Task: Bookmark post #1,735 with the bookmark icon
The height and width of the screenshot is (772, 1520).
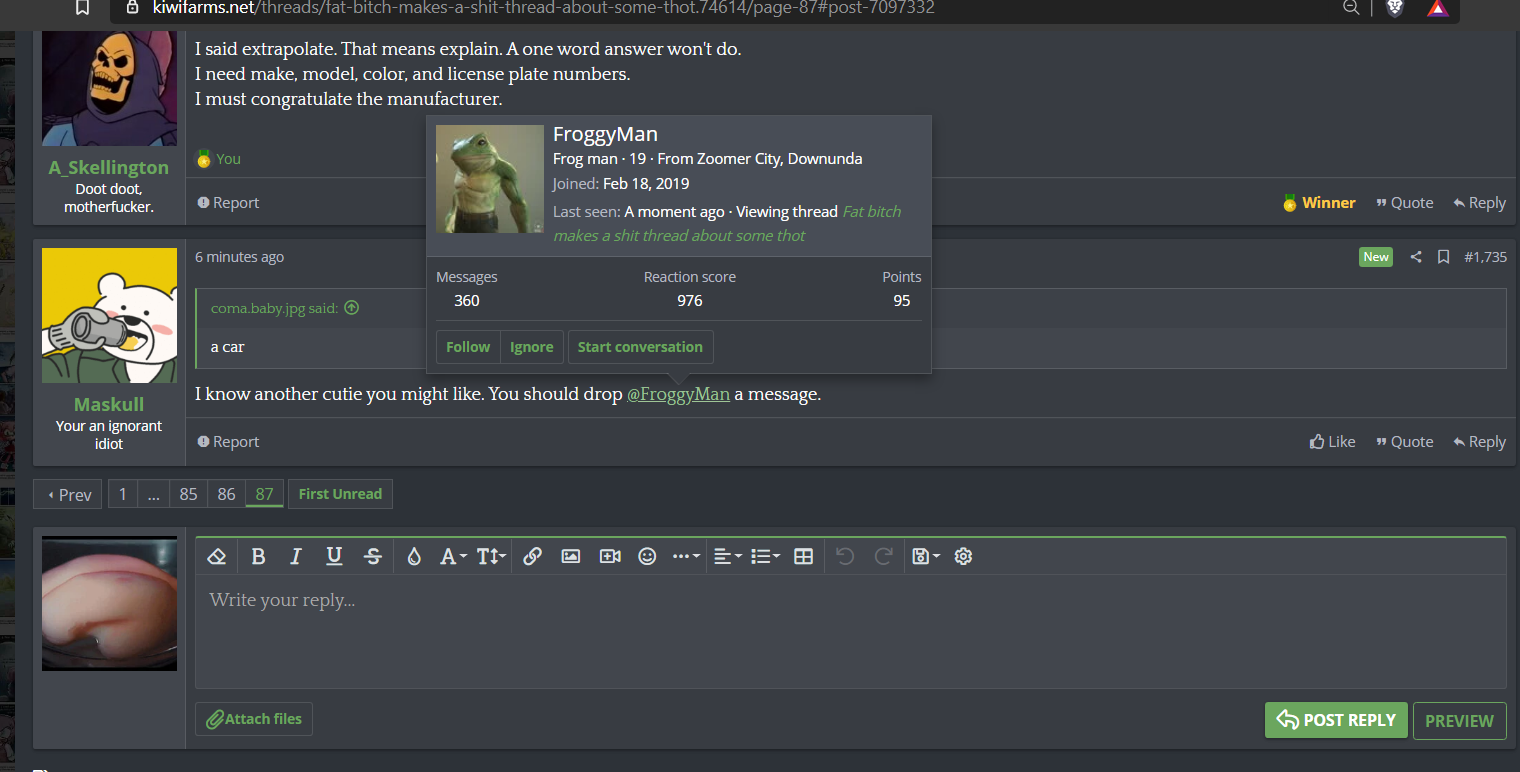Action: (1443, 257)
